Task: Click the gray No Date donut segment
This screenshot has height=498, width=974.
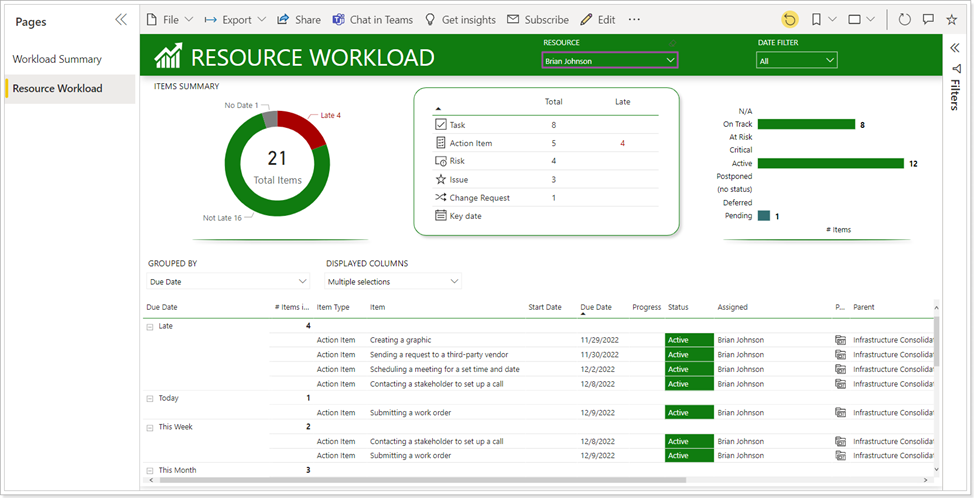Action: (270, 119)
